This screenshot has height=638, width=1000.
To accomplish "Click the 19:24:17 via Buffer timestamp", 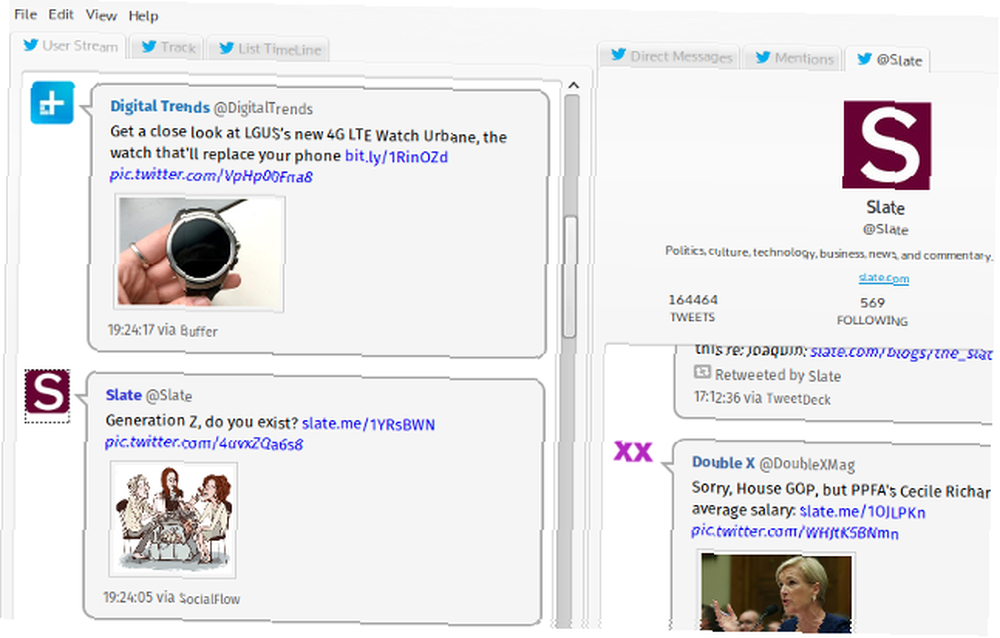I will pyautogui.click(x=163, y=330).
